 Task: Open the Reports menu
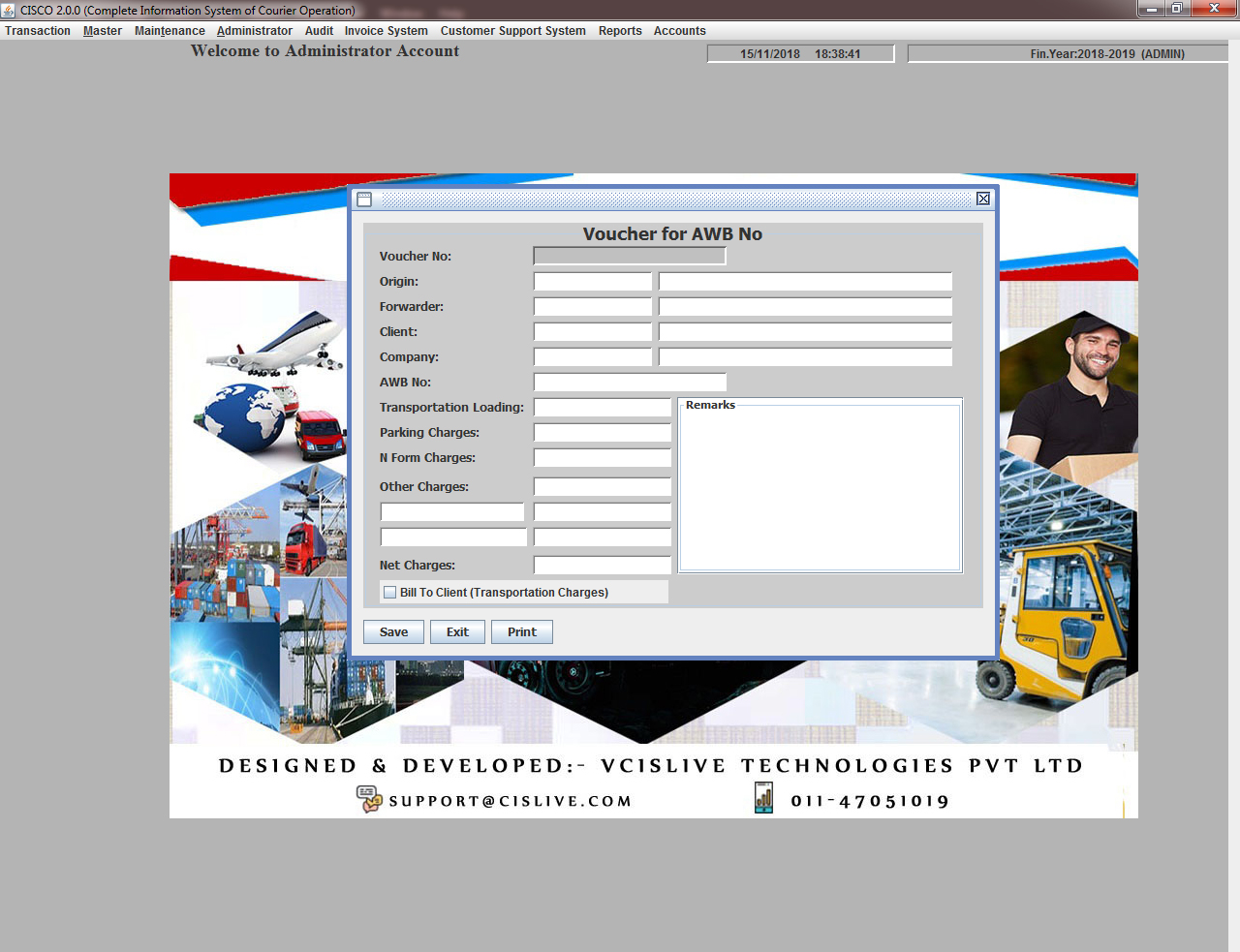(620, 31)
